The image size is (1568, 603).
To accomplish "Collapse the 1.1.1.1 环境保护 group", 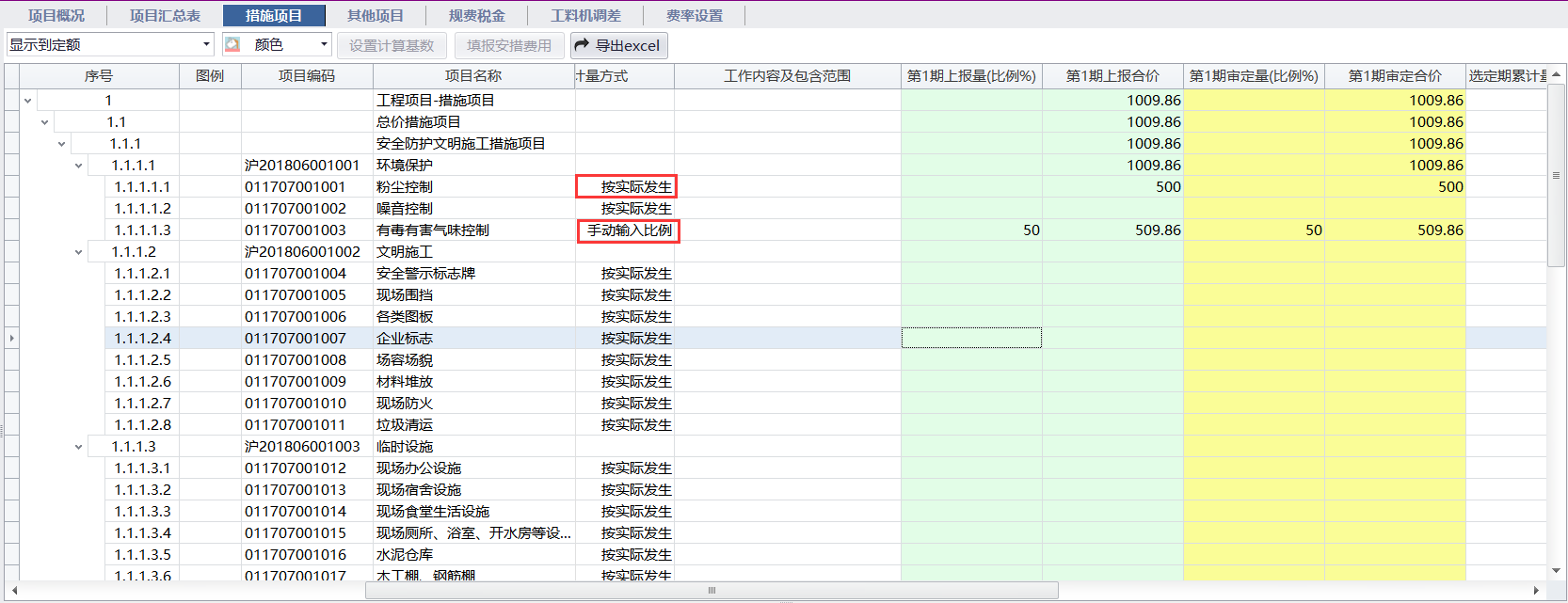I will (x=79, y=166).
